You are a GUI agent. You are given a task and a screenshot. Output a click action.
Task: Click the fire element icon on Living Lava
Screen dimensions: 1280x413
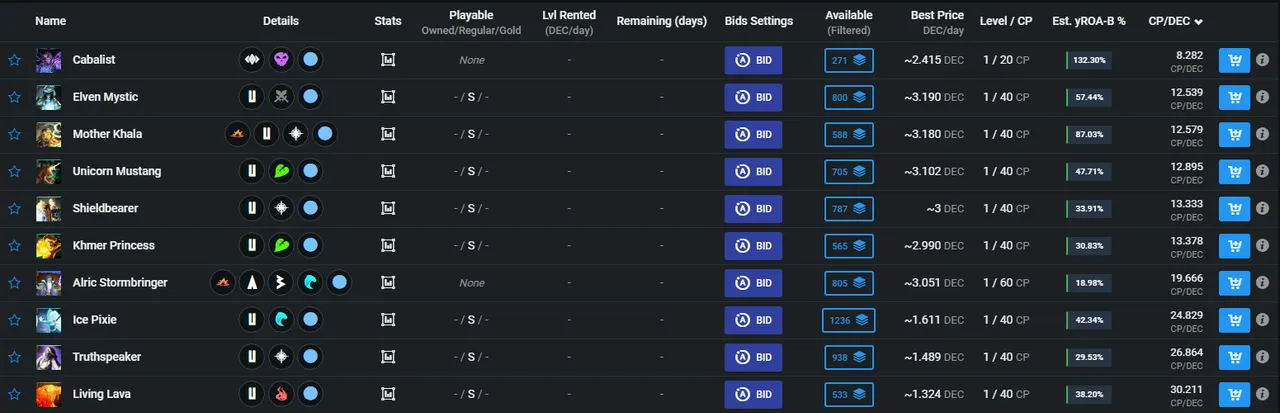click(282, 394)
